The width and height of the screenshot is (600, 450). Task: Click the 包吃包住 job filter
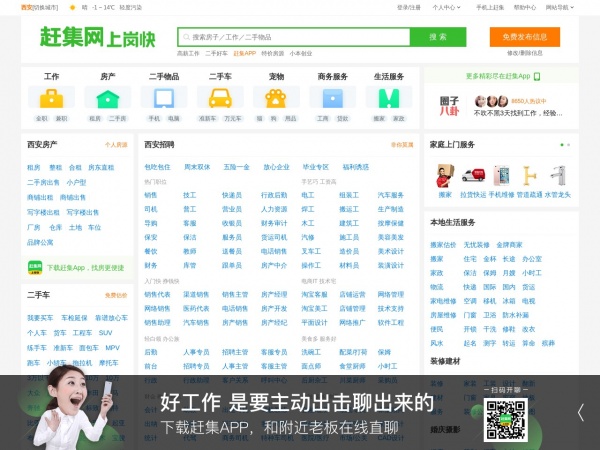pos(157,167)
